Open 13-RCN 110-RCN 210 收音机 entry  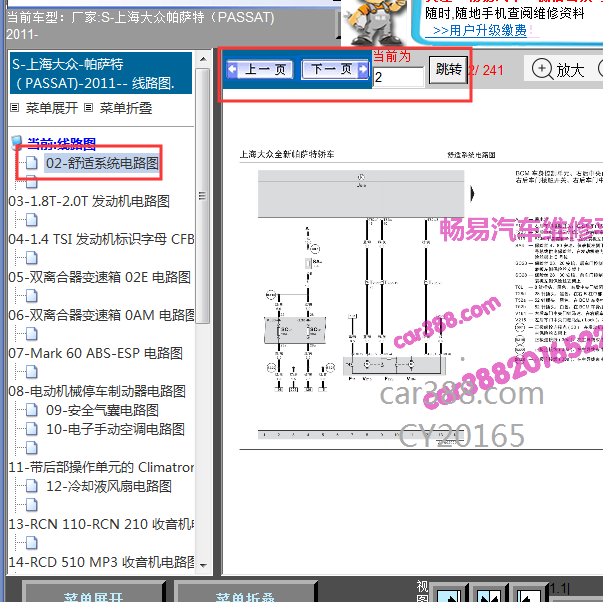101,524
